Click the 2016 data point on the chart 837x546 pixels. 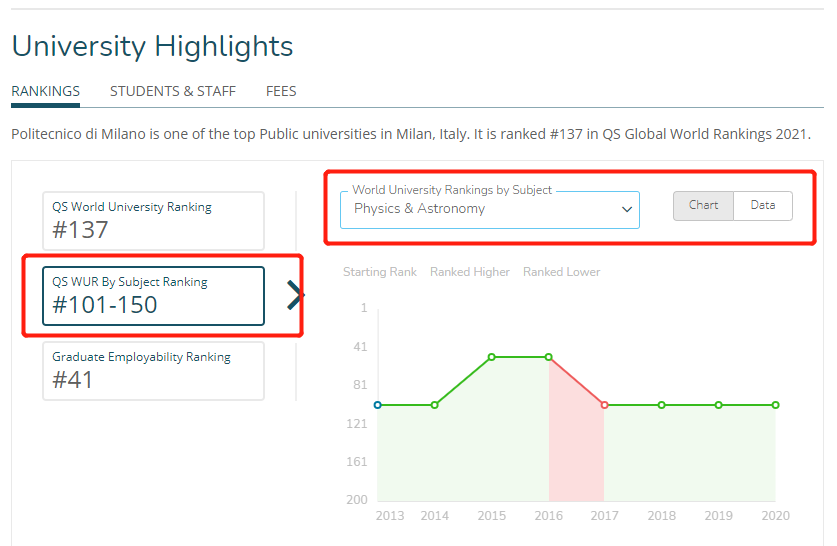[x=549, y=357]
